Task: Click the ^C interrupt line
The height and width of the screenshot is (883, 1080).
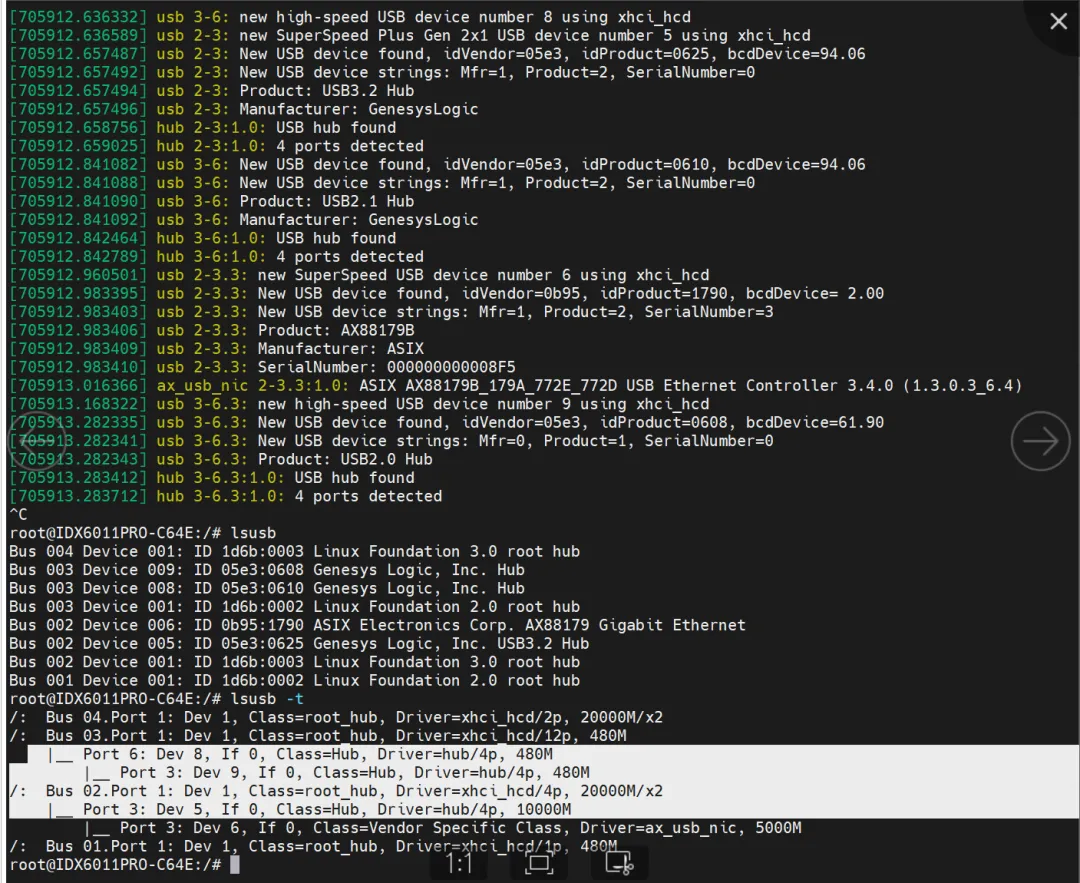Action: click(x=19, y=515)
